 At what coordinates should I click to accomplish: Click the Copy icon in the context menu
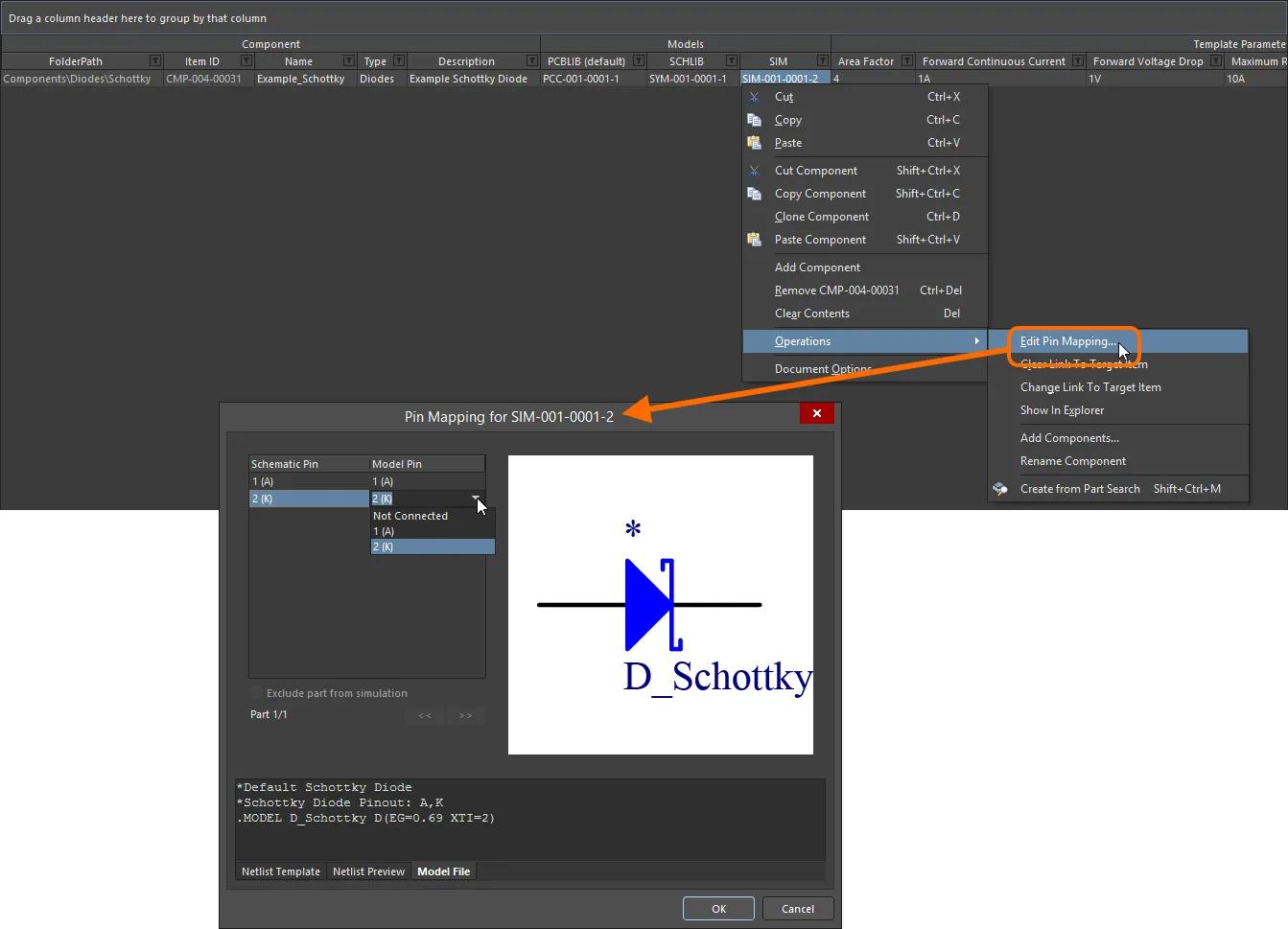(755, 119)
